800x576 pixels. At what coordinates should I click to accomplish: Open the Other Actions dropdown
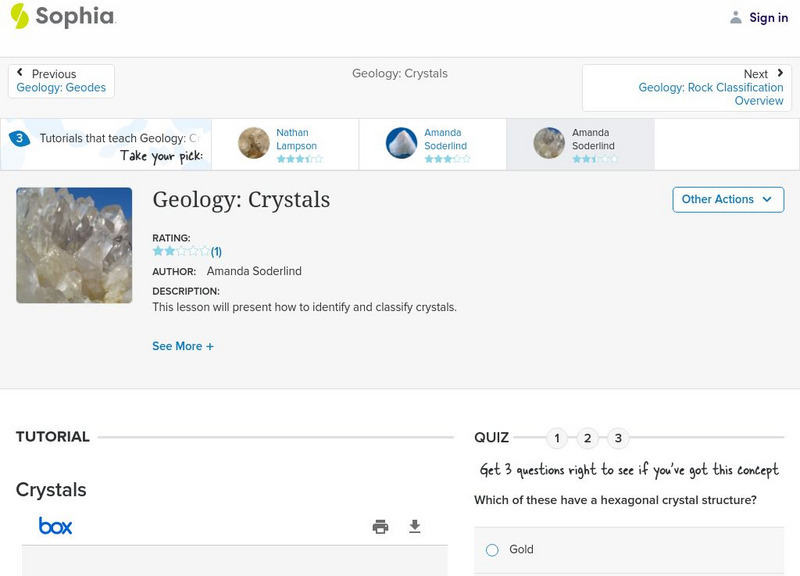tap(728, 199)
